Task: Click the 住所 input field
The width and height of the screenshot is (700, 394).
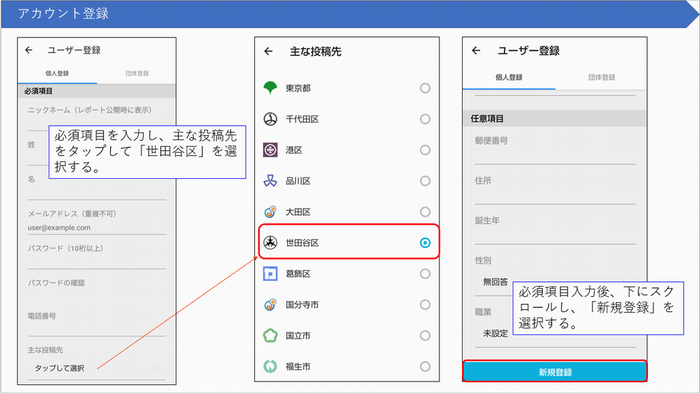Action: [x=555, y=190]
